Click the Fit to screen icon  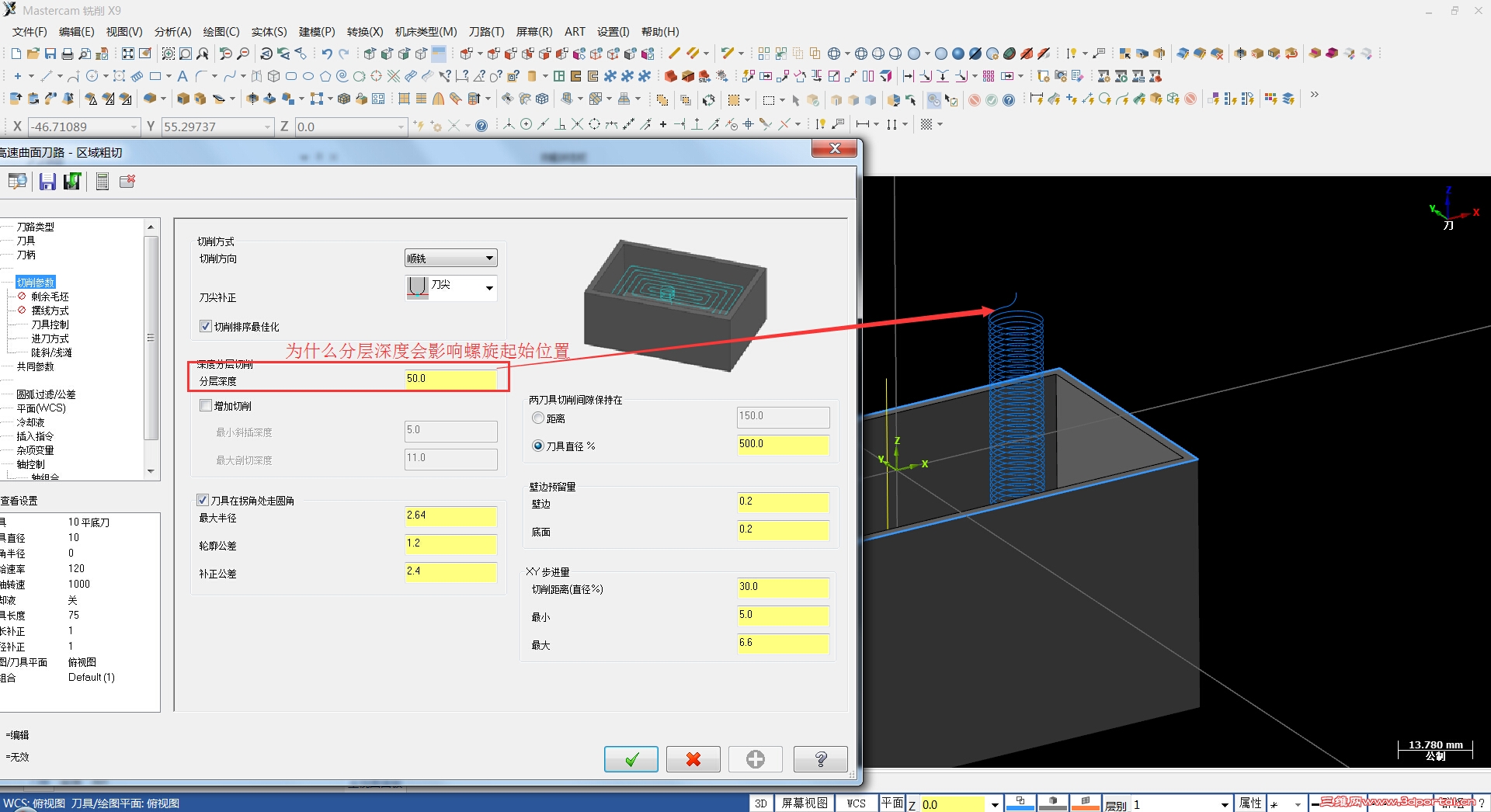click(128, 54)
